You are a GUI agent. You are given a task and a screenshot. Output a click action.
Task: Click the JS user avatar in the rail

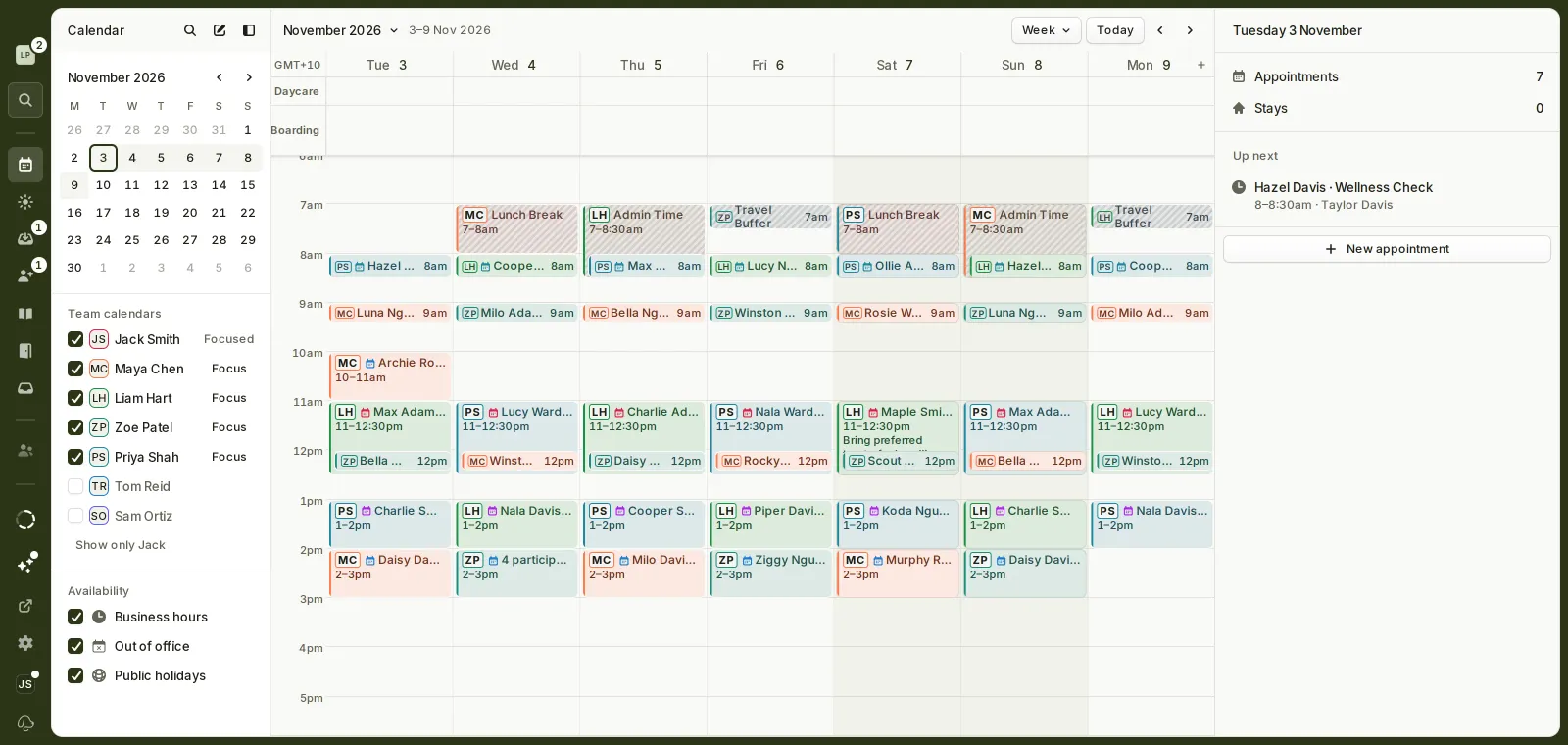(25, 684)
